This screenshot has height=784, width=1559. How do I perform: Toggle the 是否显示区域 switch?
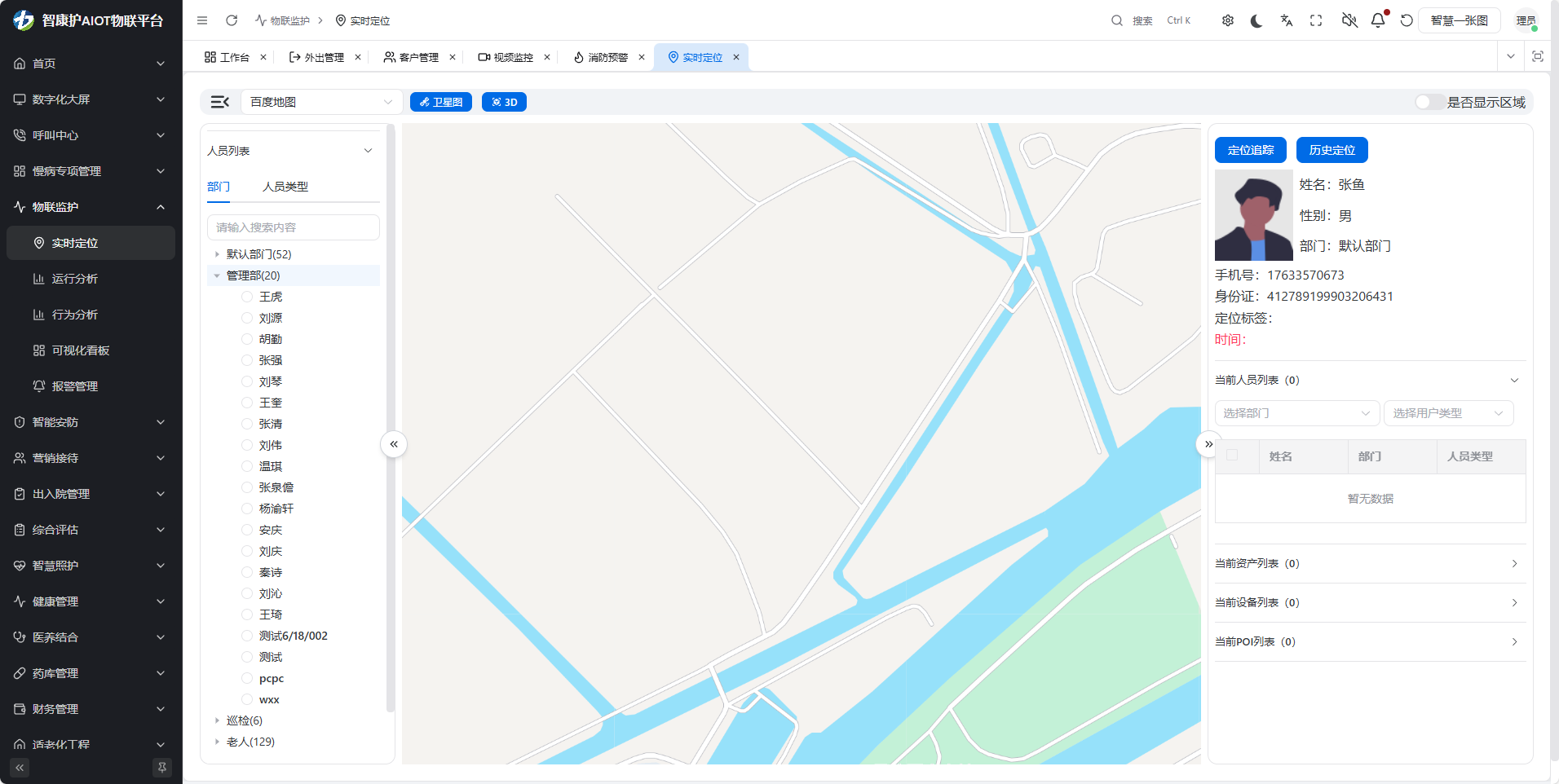[1429, 102]
